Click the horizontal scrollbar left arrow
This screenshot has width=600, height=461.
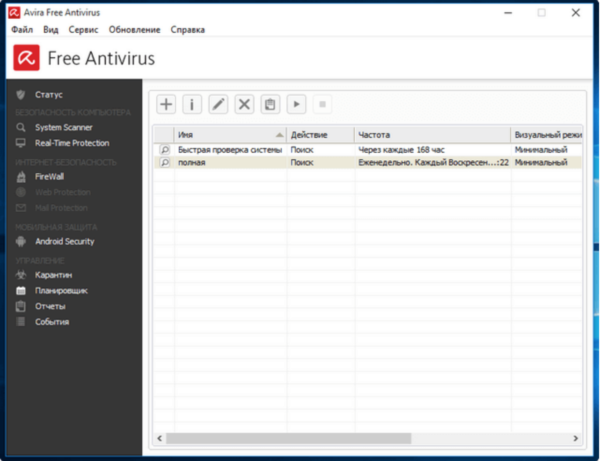(x=160, y=438)
